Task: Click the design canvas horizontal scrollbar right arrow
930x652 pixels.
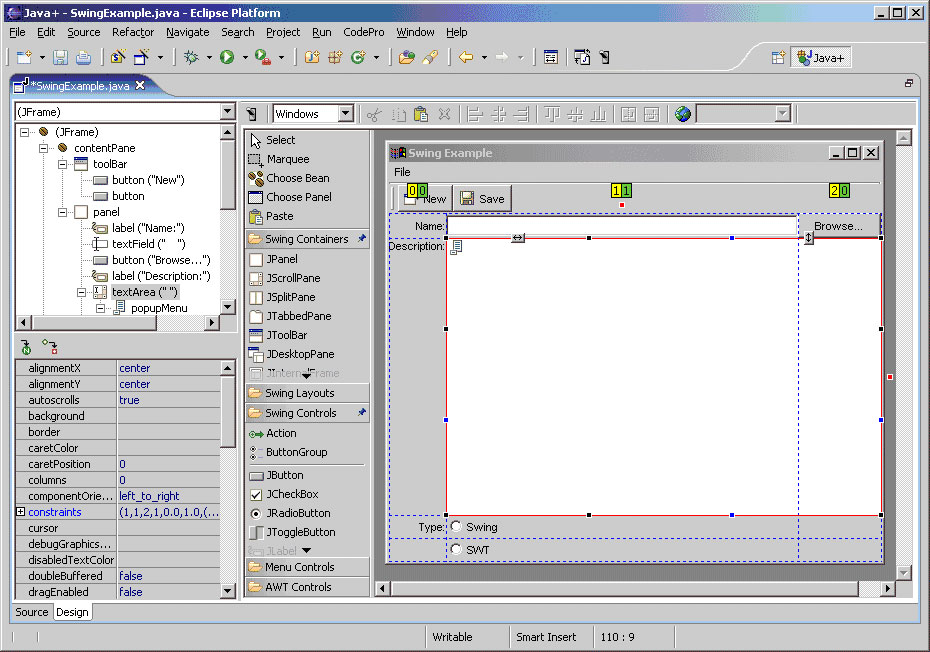Action: (887, 589)
